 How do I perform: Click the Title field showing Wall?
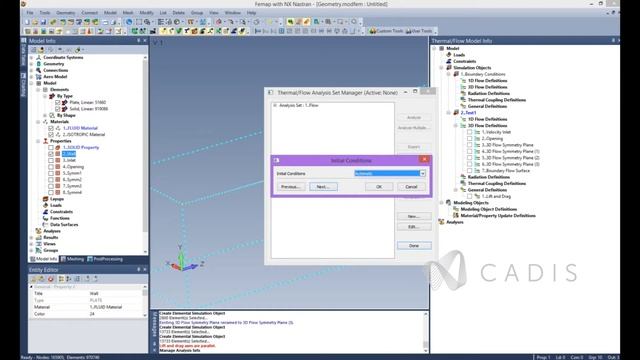click(x=116, y=293)
